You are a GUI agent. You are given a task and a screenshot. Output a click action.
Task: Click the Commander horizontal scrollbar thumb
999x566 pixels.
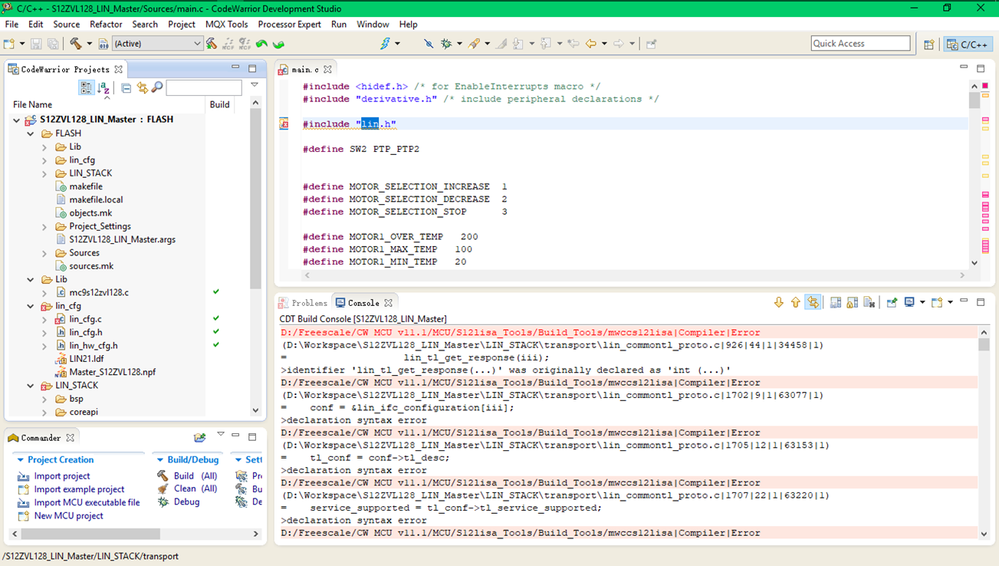90,533
